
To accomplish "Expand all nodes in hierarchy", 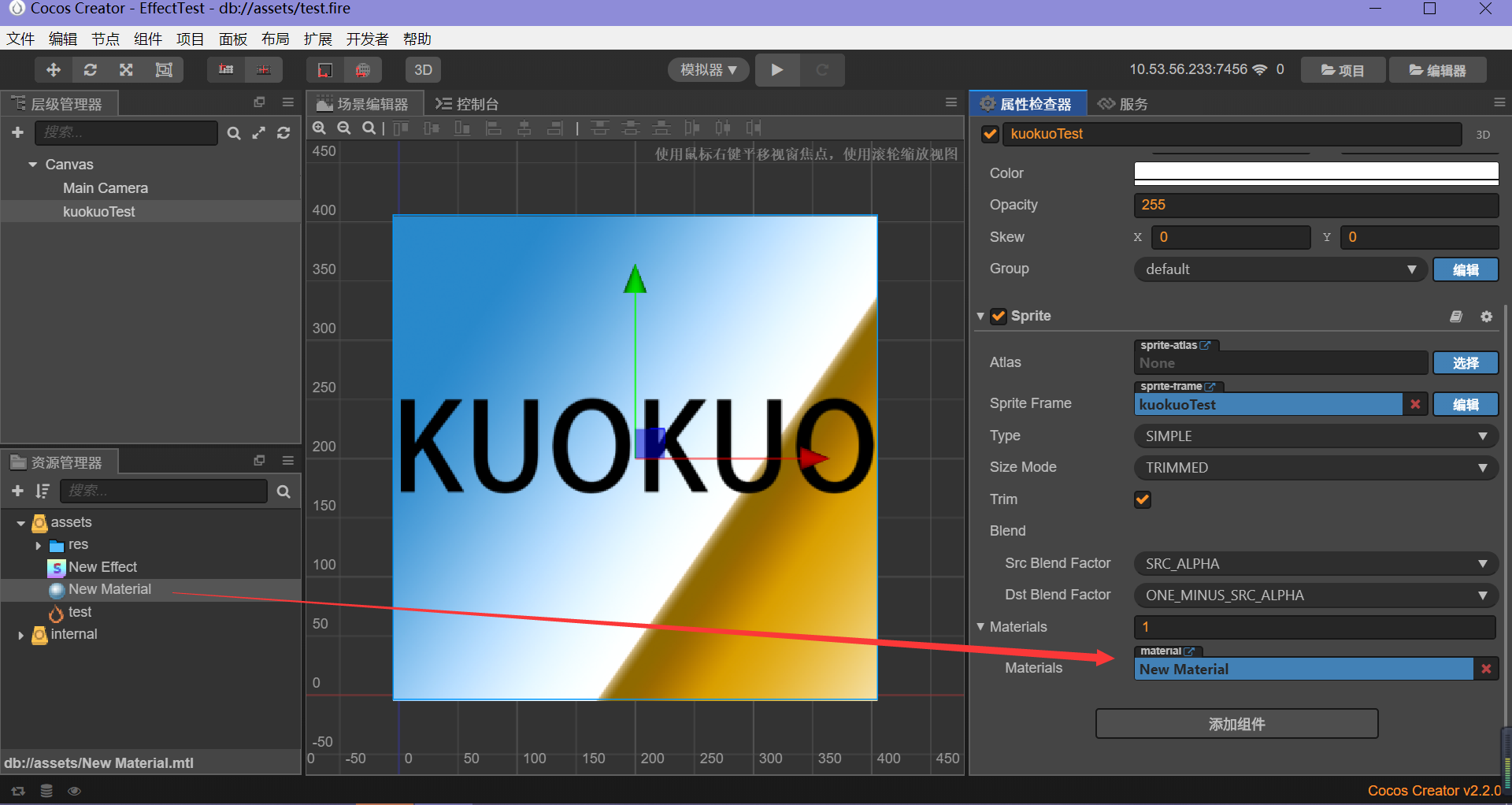I will 258,133.
